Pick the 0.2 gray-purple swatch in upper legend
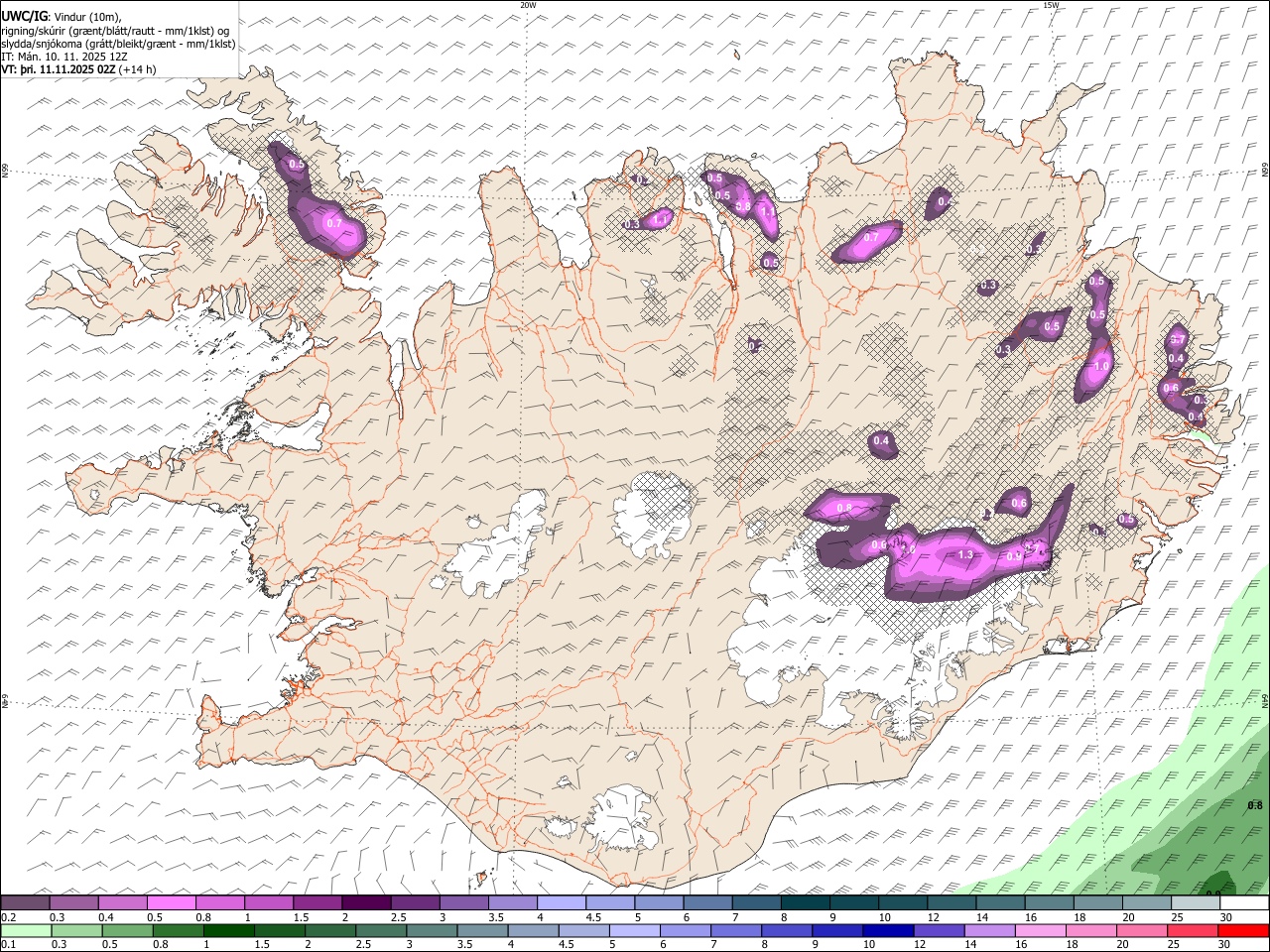The width and height of the screenshot is (1270, 952). click(25, 903)
